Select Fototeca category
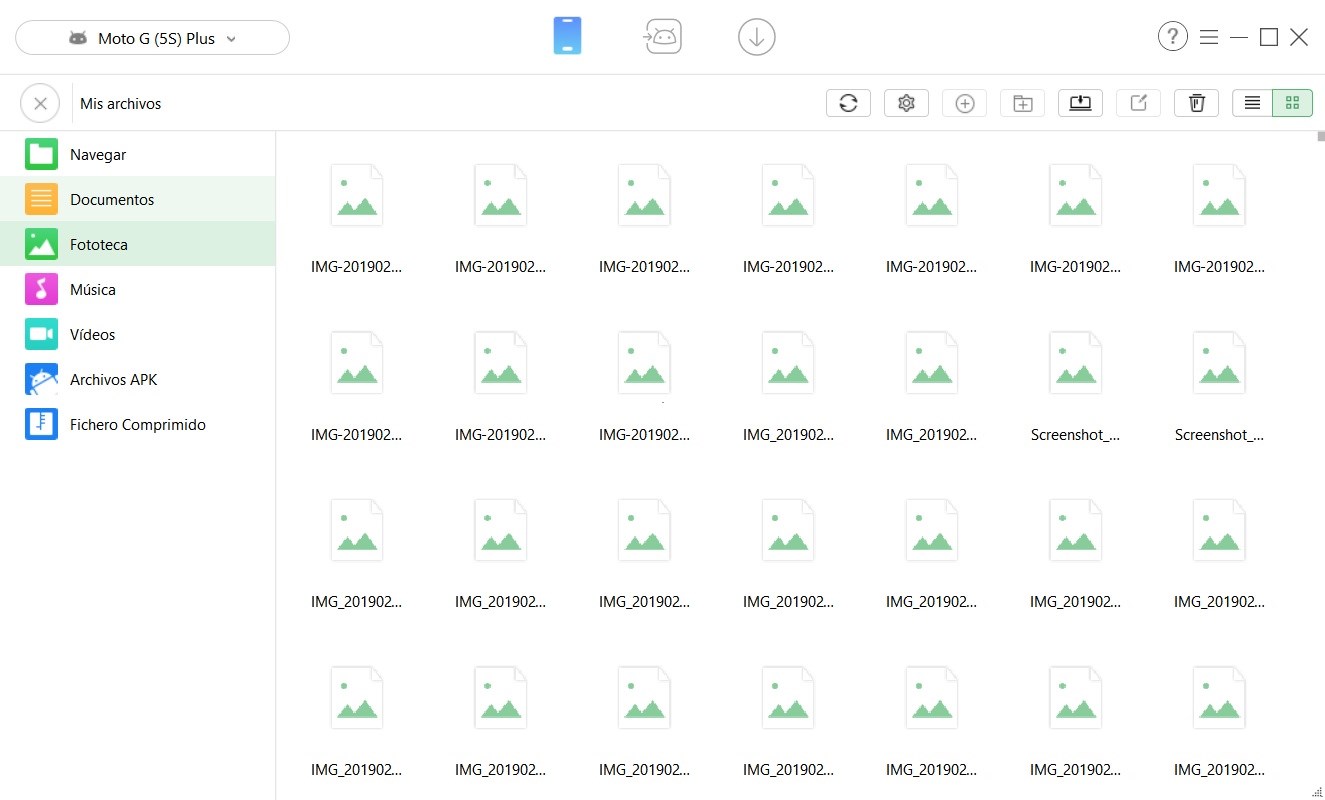The image size is (1325, 800). [137, 244]
